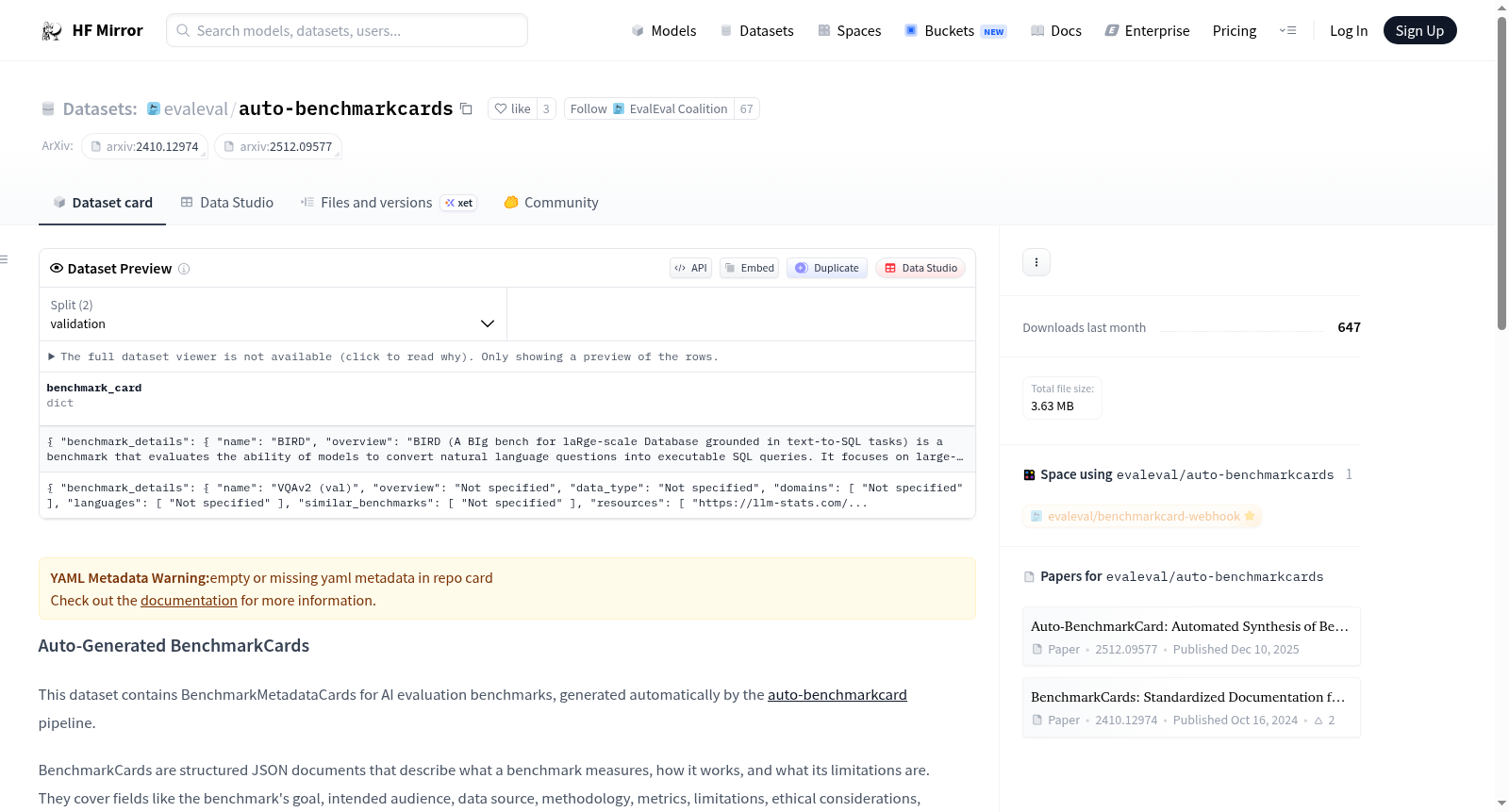Click the Auto-Generated BenchmarkCards heading

(x=174, y=646)
